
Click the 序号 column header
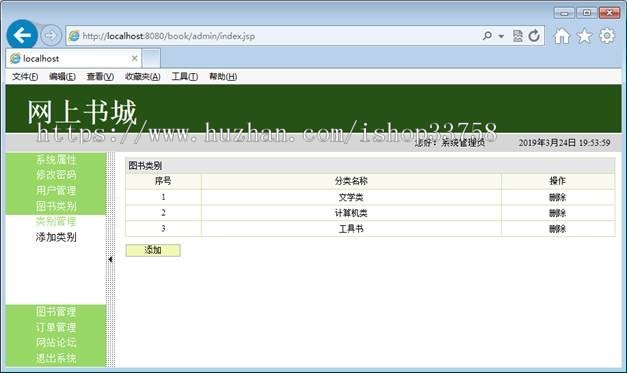(x=163, y=181)
